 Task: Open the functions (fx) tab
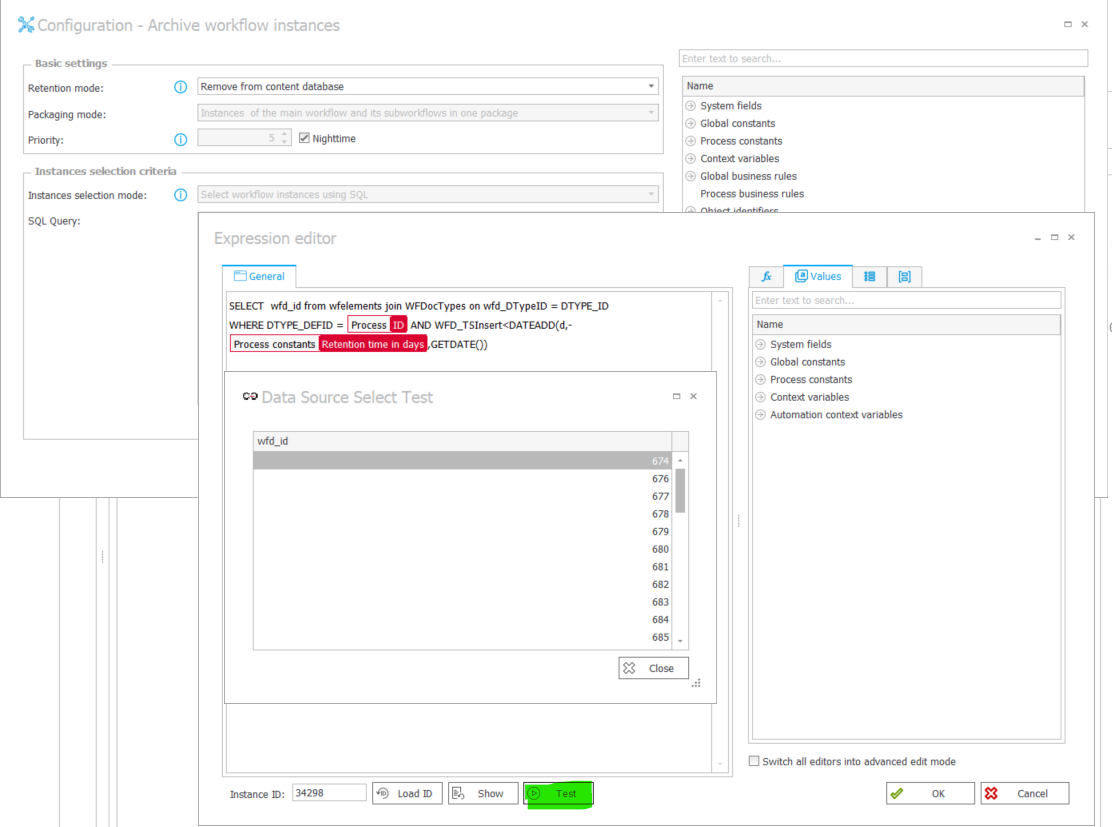click(766, 277)
